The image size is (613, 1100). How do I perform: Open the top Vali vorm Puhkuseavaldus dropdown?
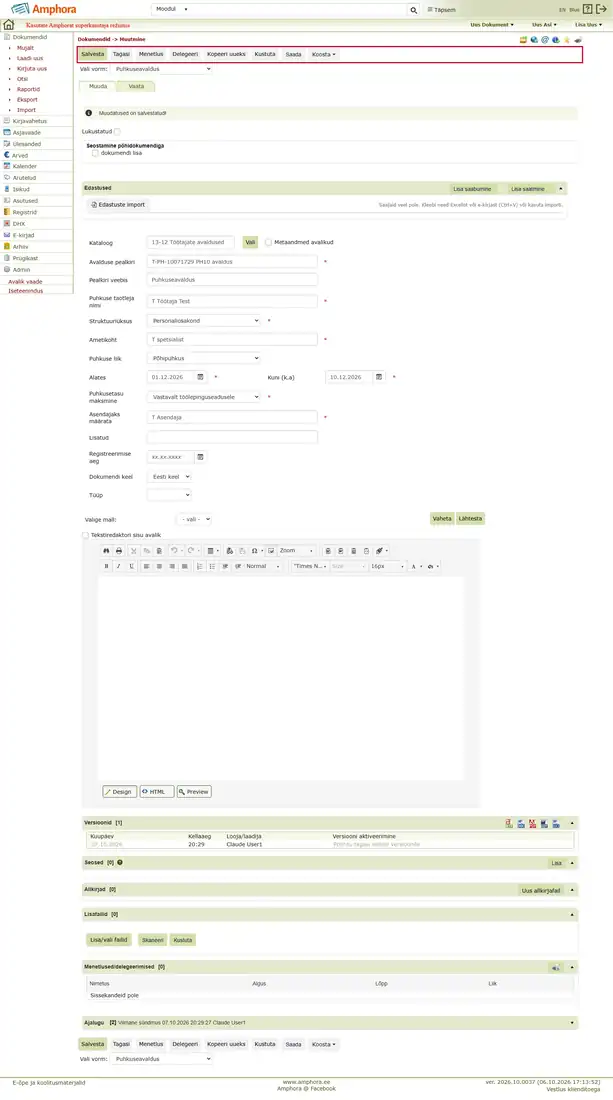[x=161, y=69]
